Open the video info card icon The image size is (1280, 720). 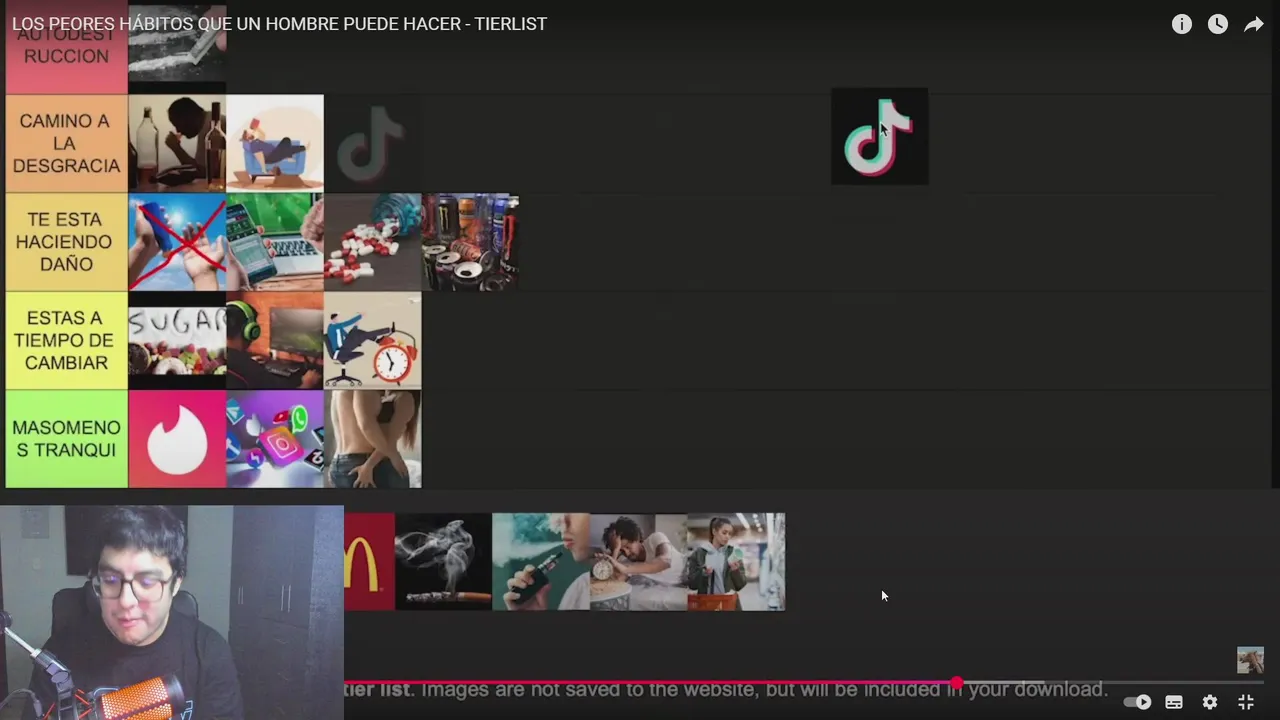tap(1182, 24)
